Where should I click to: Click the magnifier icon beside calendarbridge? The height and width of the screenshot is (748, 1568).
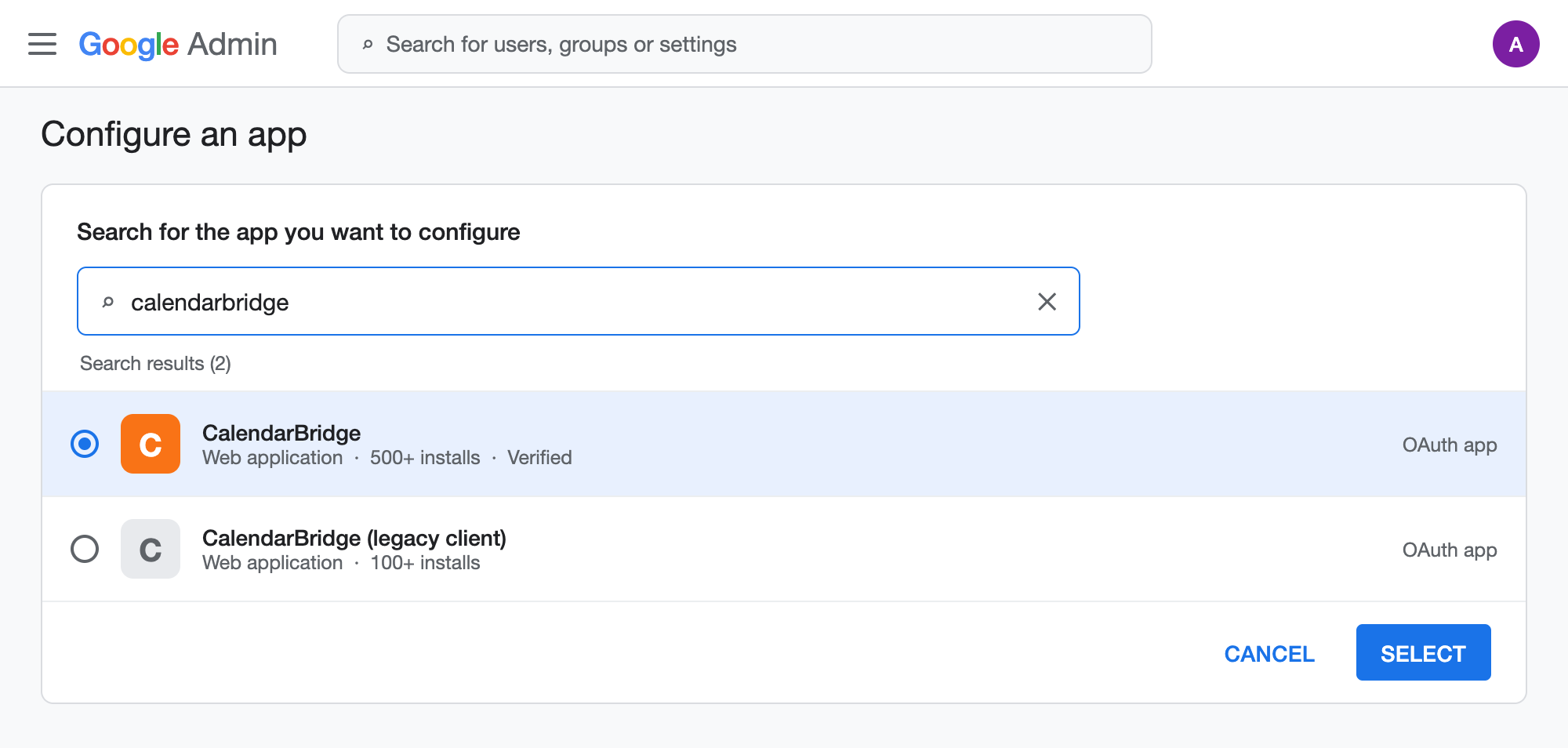108,302
